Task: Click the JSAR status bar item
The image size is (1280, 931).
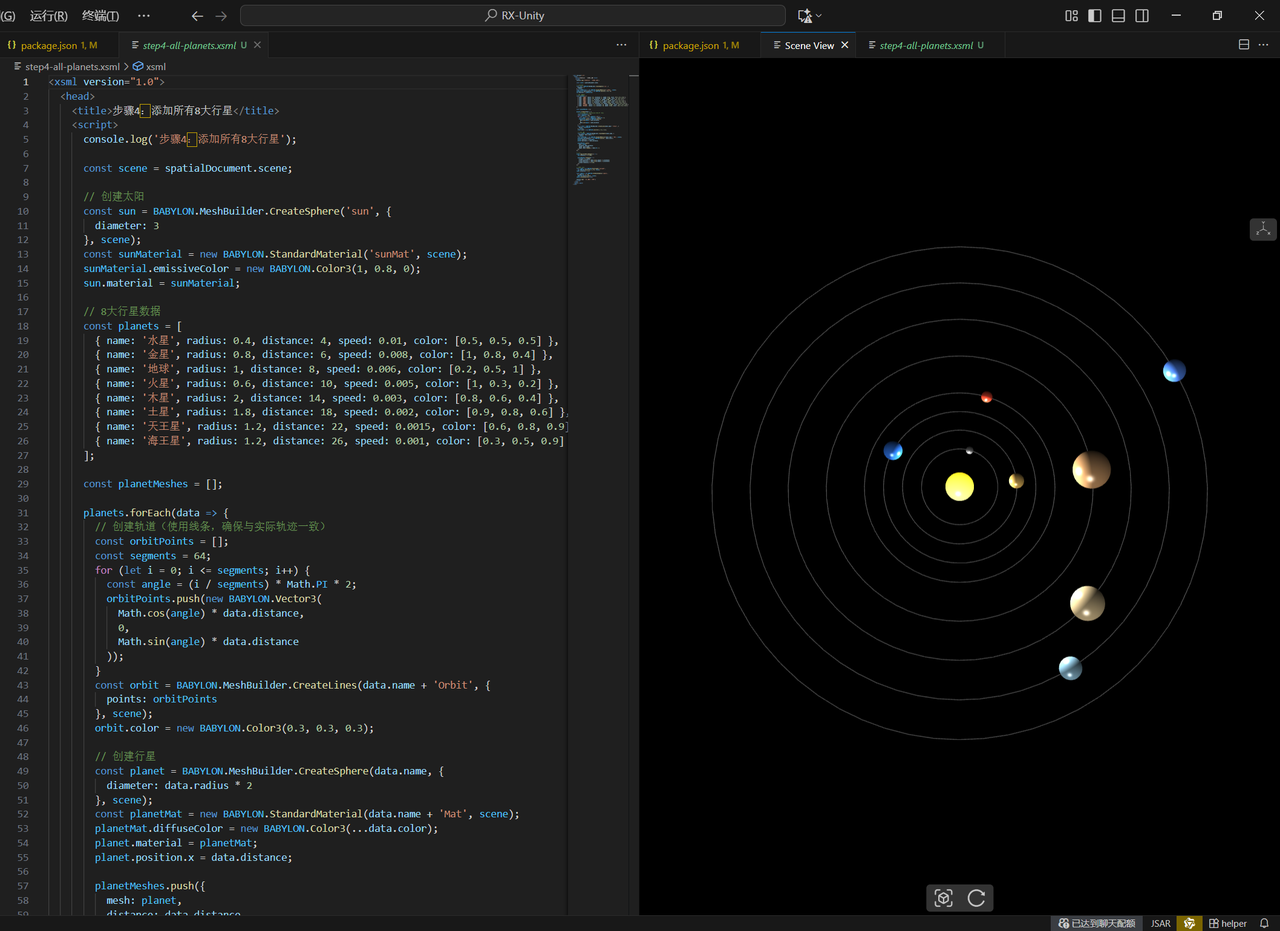Action: 1160,923
